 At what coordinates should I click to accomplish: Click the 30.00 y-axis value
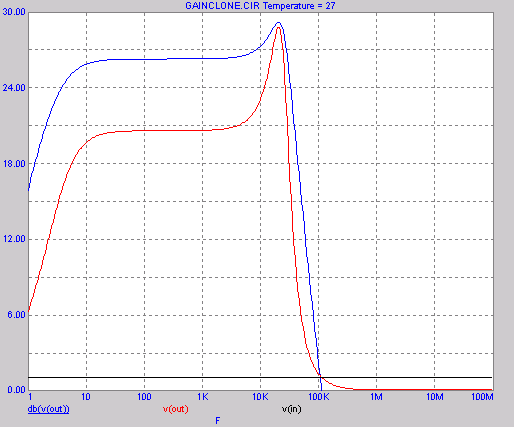[14, 12]
